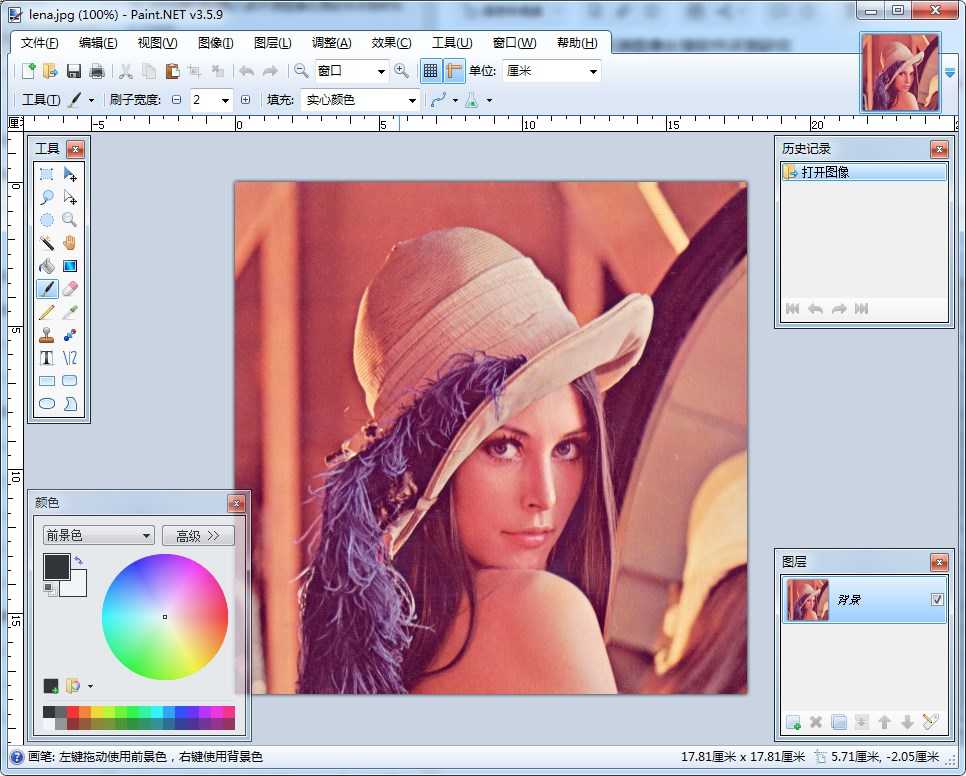The height and width of the screenshot is (776, 966).
Task: Swap primary and secondary colors arrow
Action: [x=79, y=560]
